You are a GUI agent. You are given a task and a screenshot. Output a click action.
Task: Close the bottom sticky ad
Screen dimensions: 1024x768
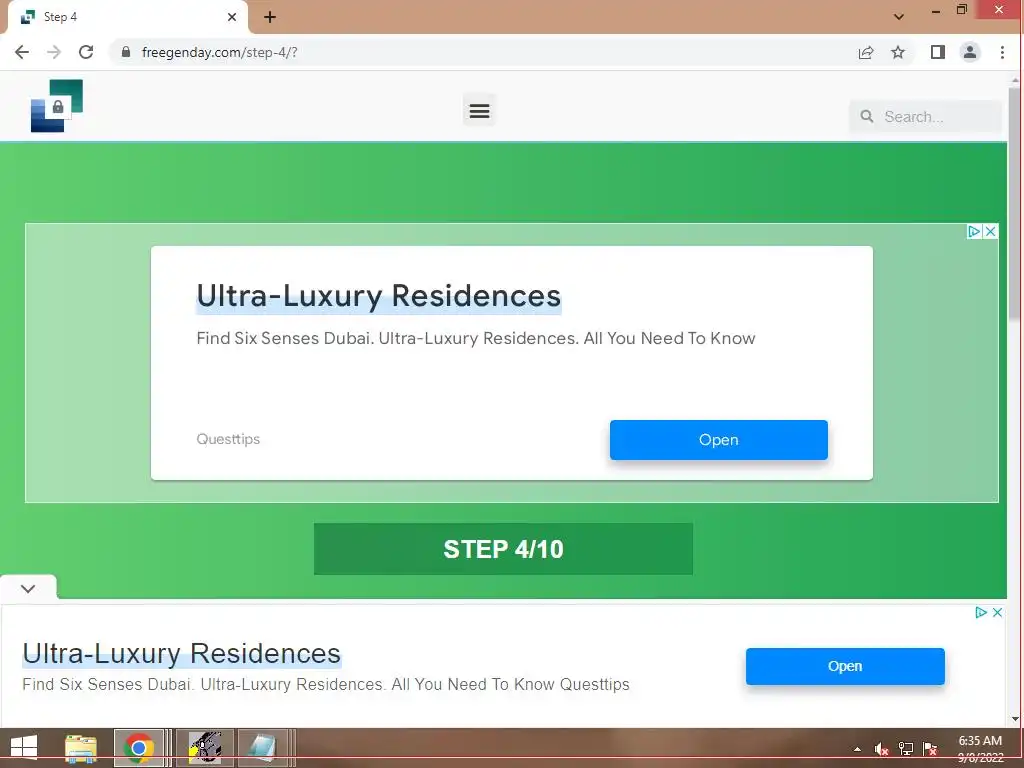pyautogui.click(x=997, y=613)
